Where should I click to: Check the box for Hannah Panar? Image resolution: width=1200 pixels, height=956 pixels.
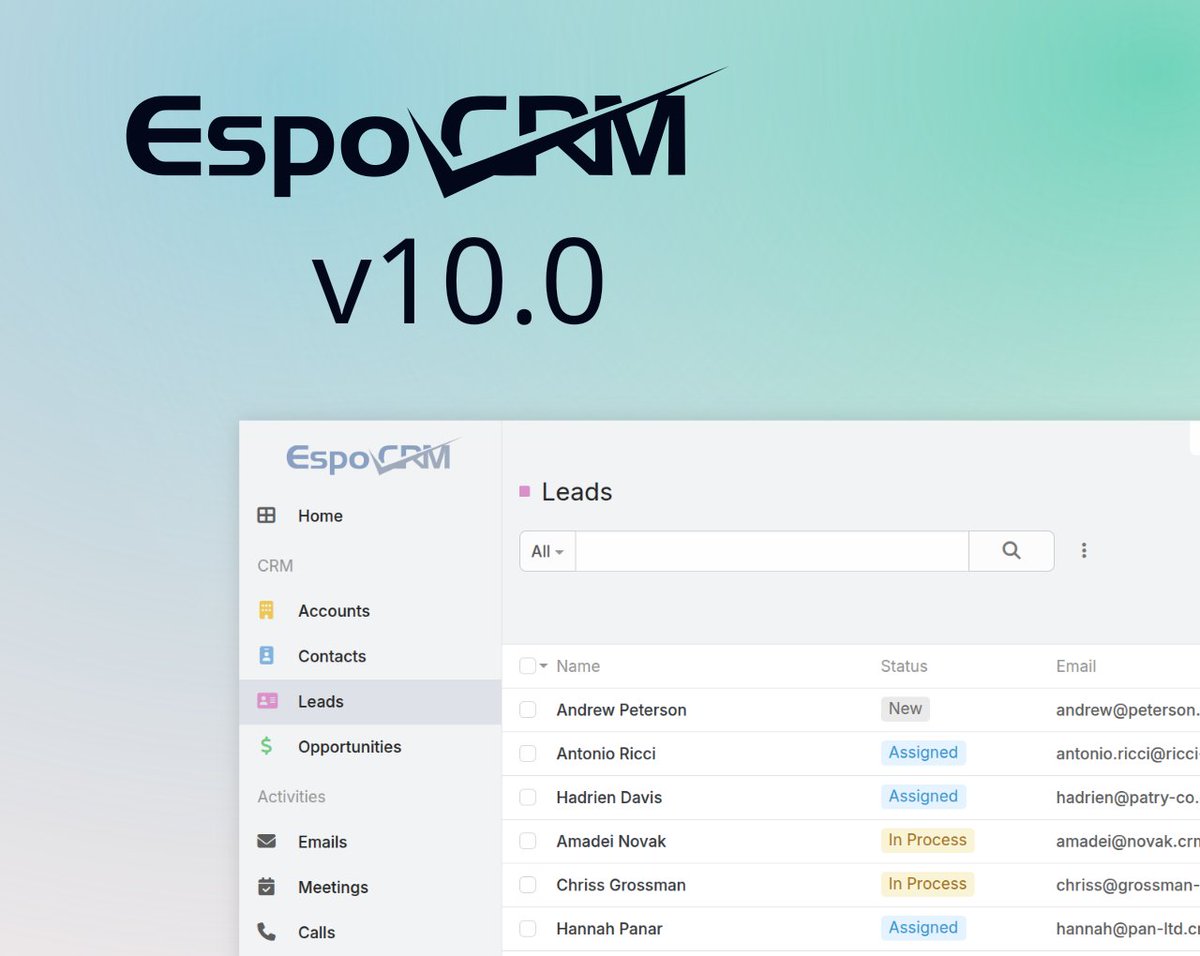[527, 929]
